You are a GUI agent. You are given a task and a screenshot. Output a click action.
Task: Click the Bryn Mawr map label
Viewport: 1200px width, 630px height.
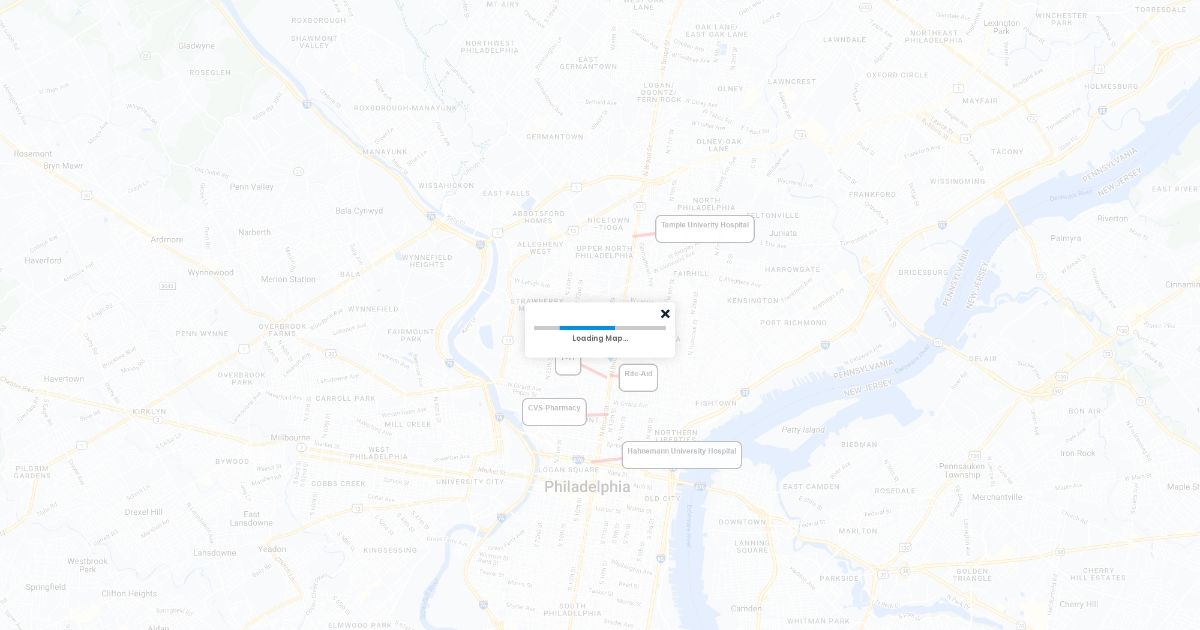[x=63, y=166]
